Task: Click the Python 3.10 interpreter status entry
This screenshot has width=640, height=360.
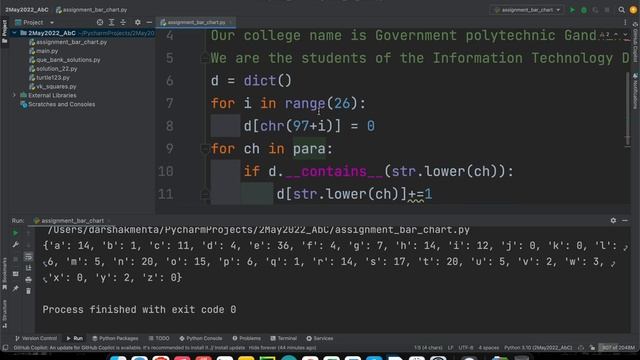Action: [x=538, y=348]
